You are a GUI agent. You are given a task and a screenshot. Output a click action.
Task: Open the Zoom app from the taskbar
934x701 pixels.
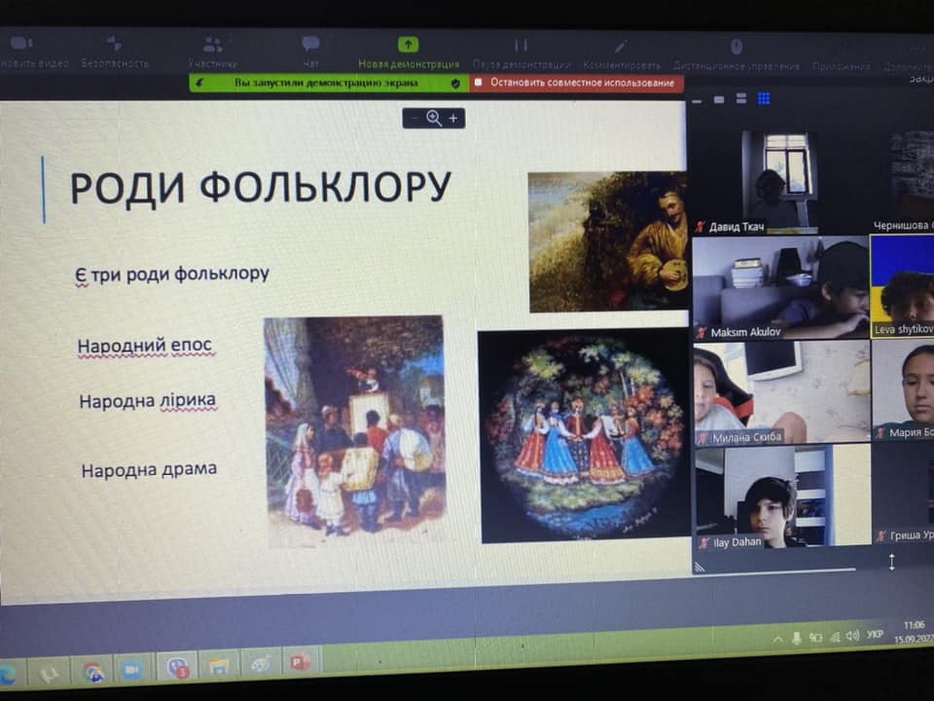point(132,670)
